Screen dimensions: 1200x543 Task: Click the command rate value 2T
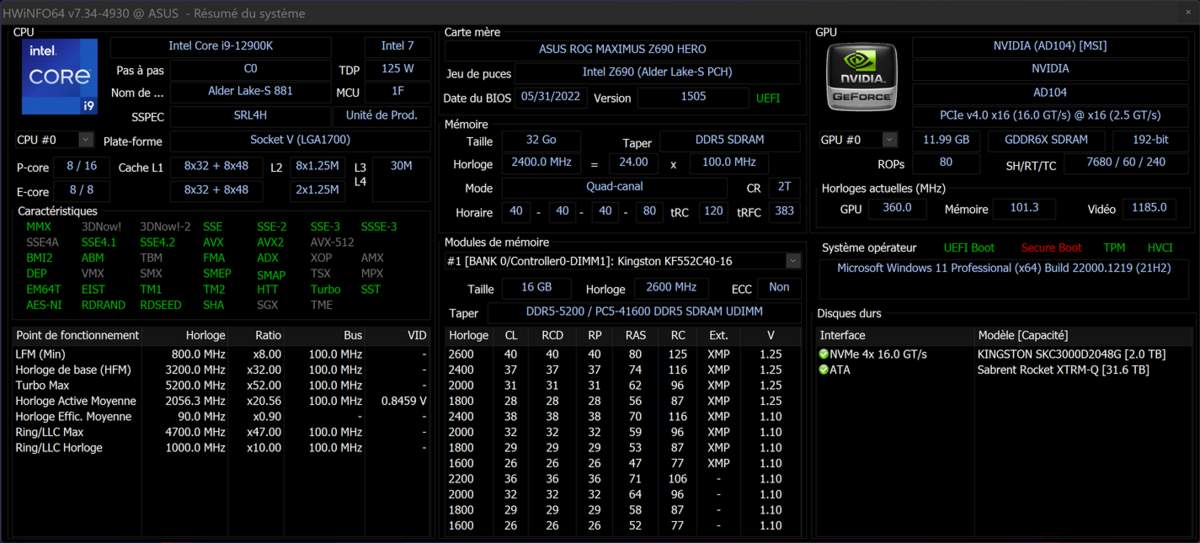782,187
